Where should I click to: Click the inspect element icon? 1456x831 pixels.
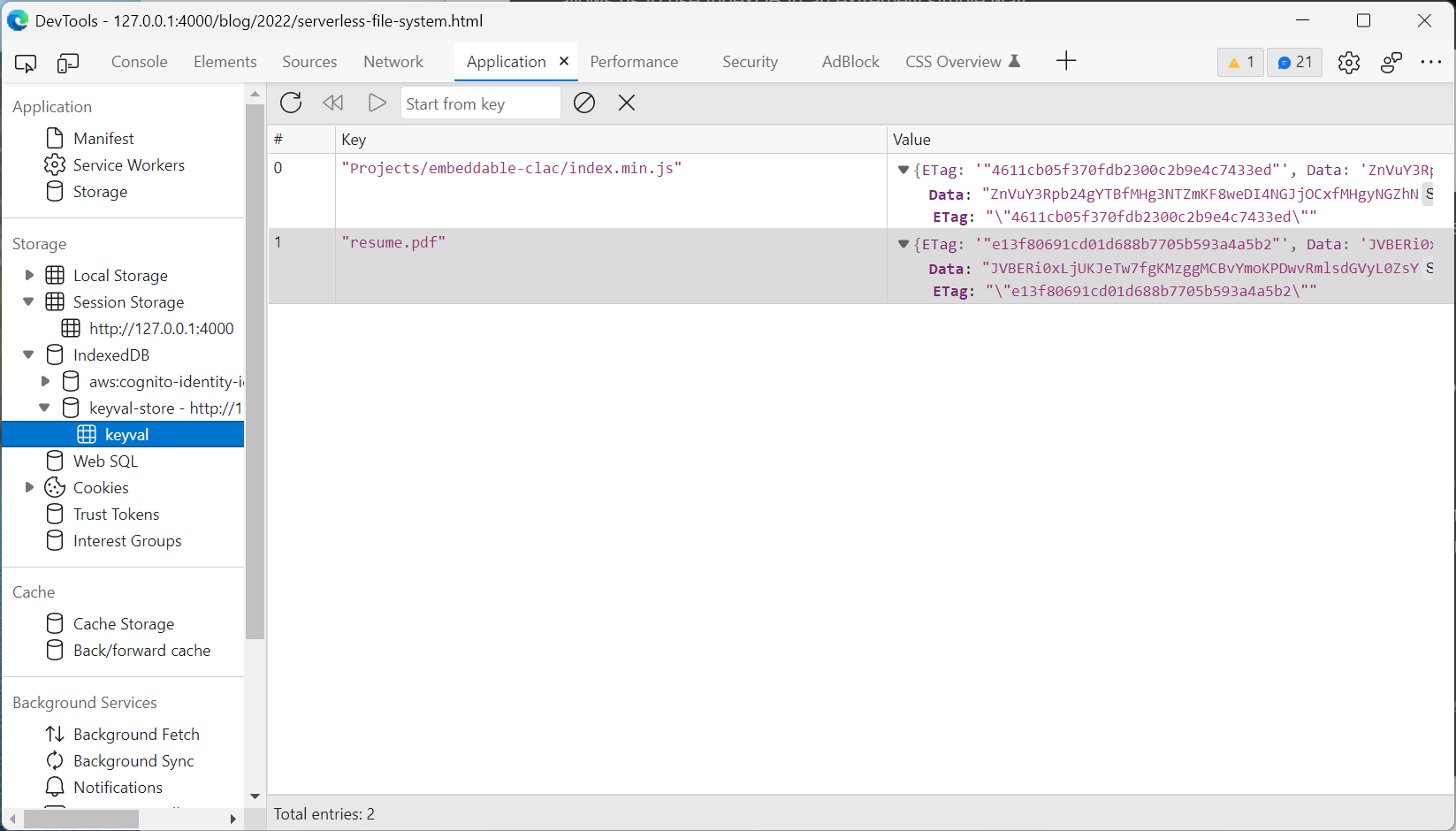26,63
